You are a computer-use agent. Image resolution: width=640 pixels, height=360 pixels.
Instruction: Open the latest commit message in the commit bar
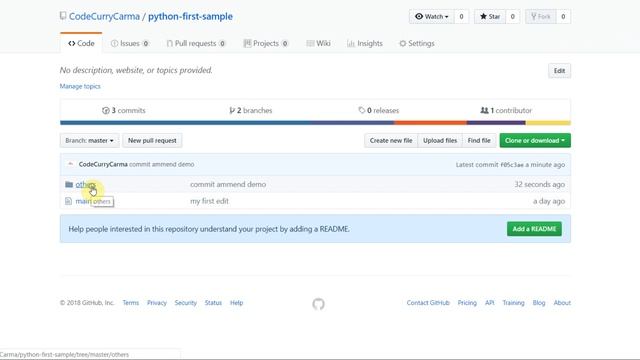tap(162, 164)
